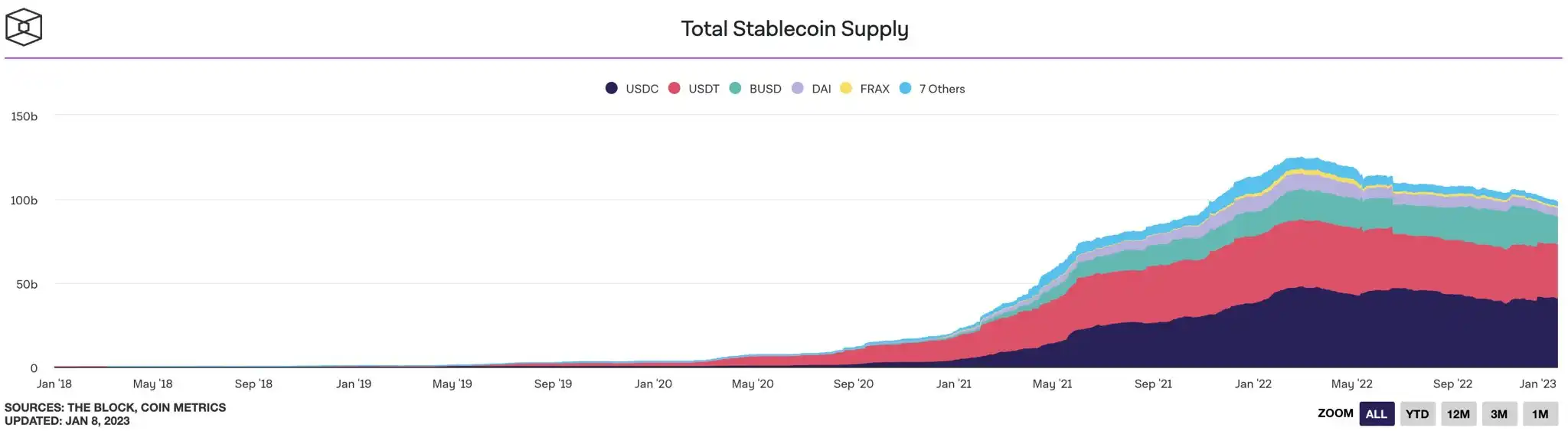Toggle USDC series via legend label
The image size is (1568, 431).
click(642, 89)
